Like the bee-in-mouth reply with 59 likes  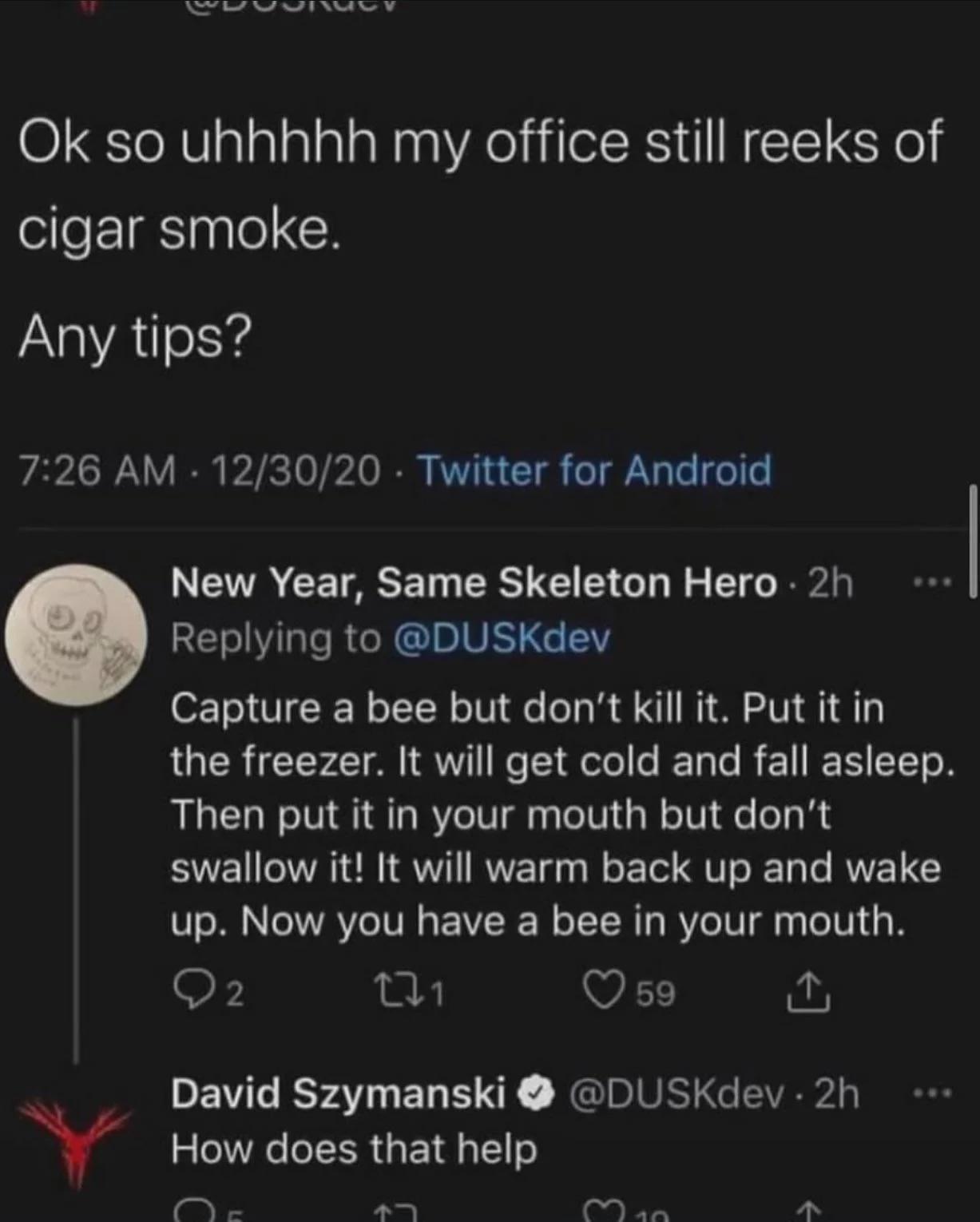[x=603, y=992]
